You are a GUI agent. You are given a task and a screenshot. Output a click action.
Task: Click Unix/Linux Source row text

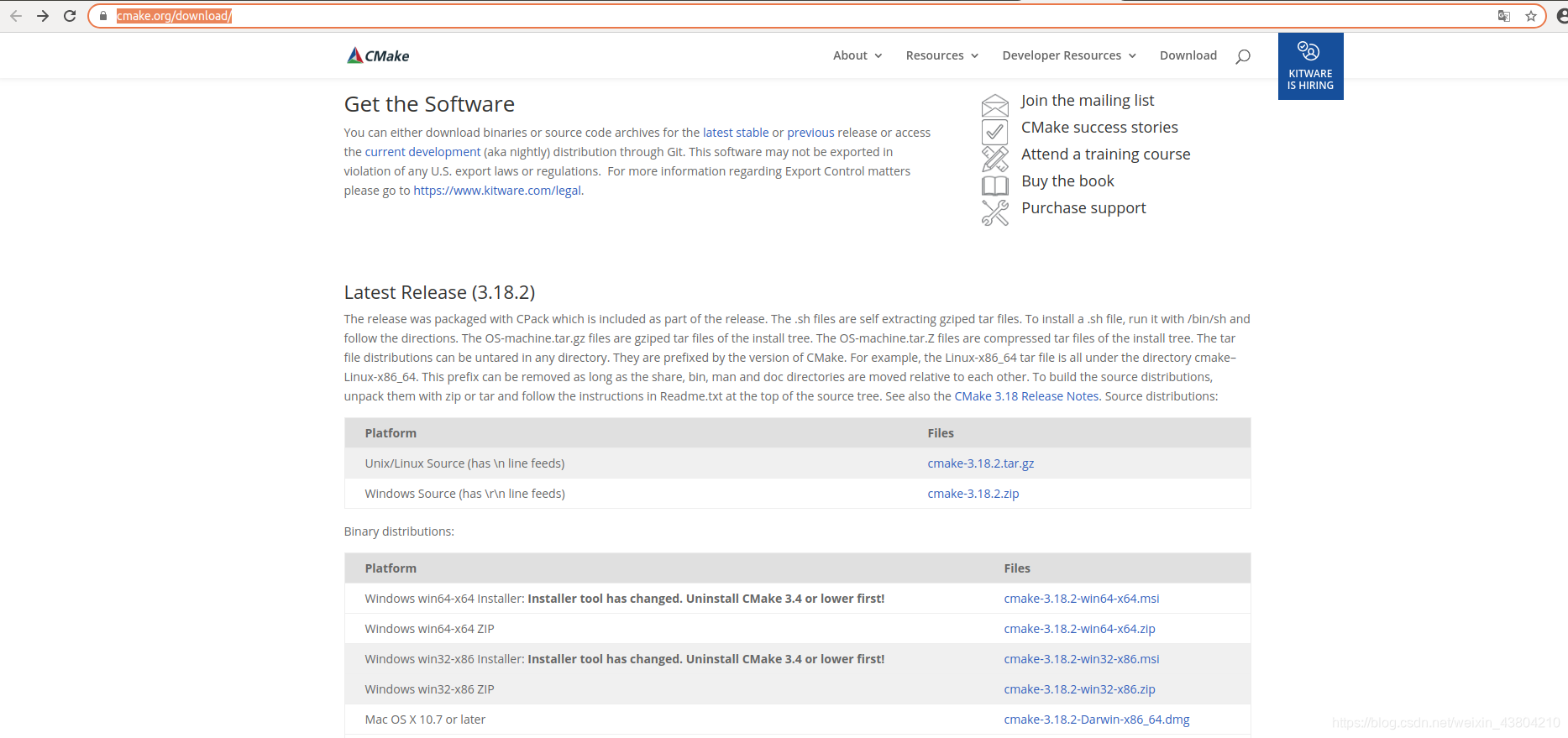(464, 463)
